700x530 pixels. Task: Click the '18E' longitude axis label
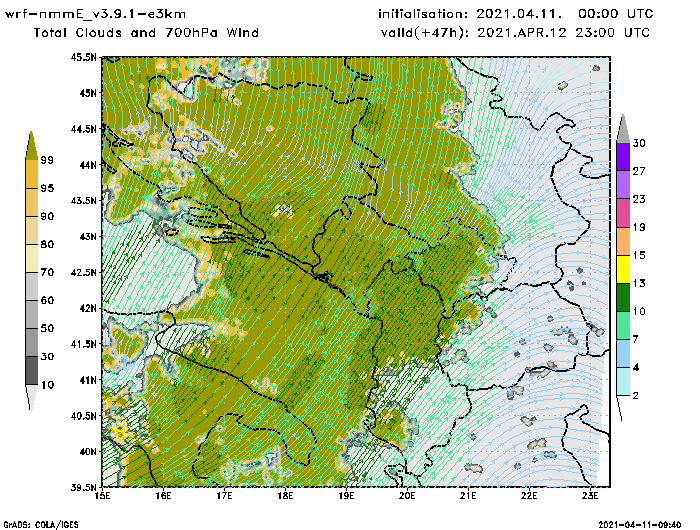(286, 496)
